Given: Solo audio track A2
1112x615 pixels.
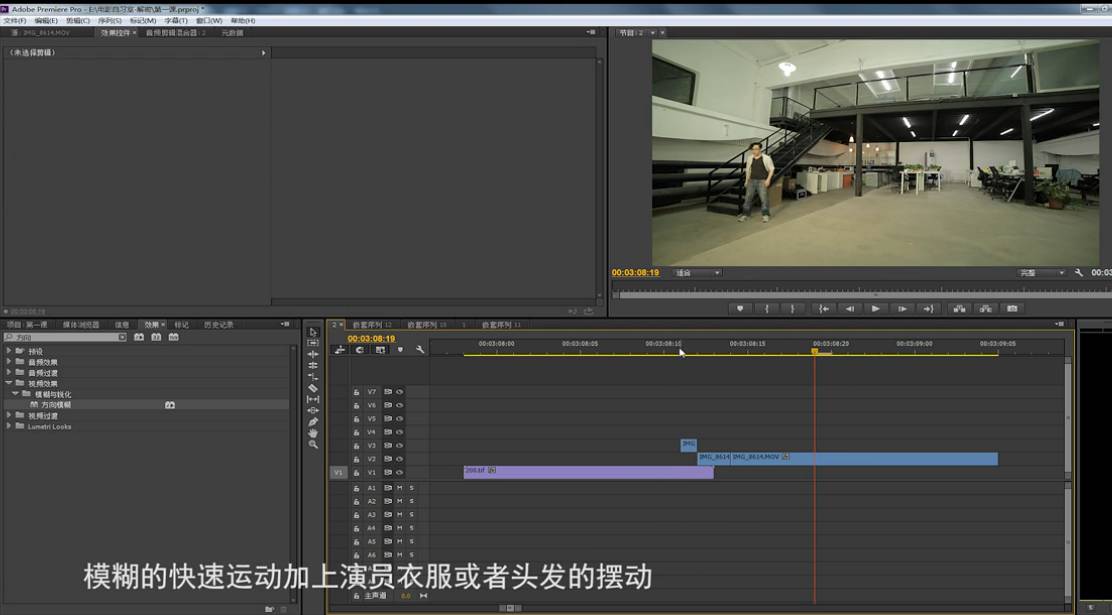Looking at the screenshot, I should [411, 502].
